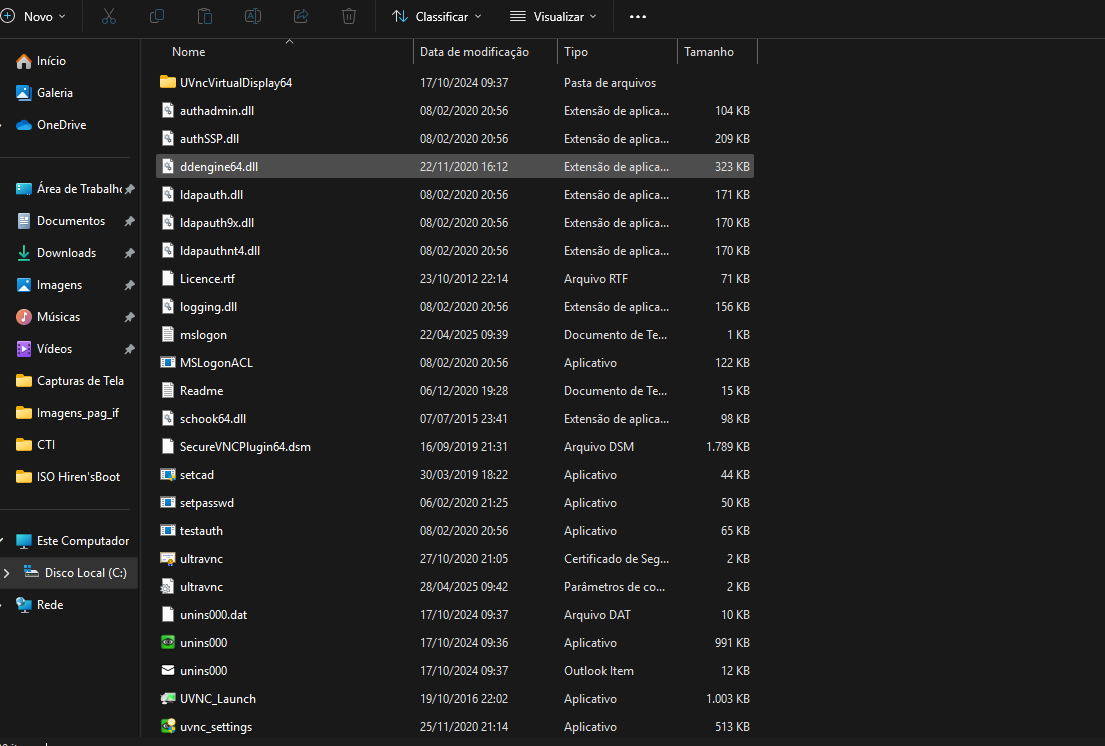Click the Paste clipboard icon
This screenshot has width=1105, height=746.
(x=205, y=16)
